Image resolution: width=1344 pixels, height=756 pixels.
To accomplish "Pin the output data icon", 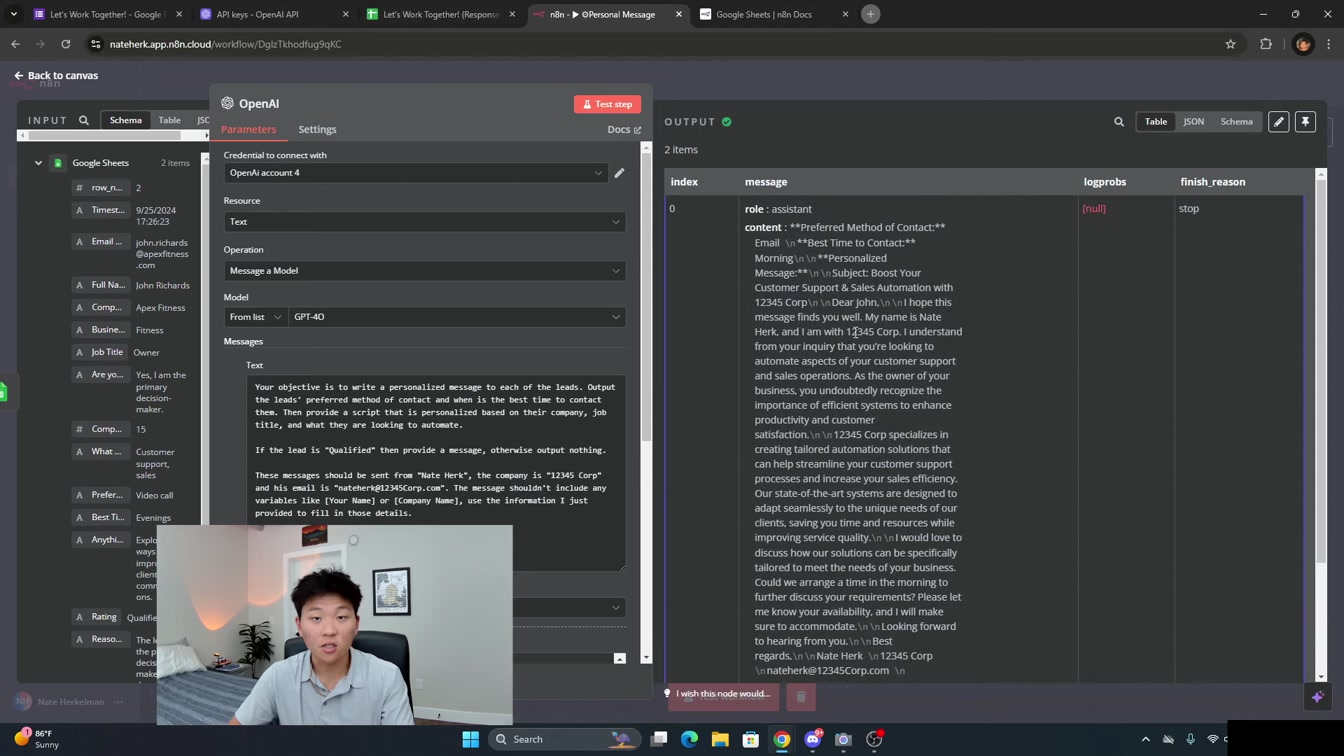I will point(1305,122).
